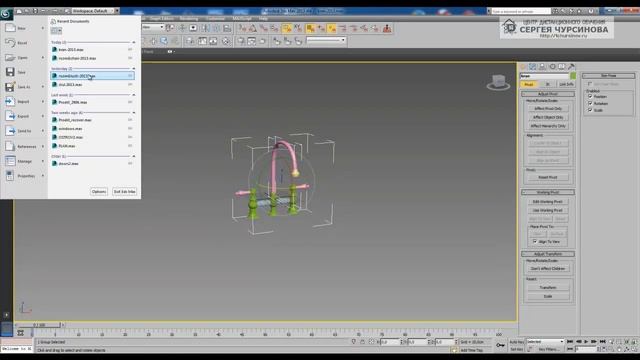Toggle Affect Pivot Only
The width and height of the screenshot is (640, 360).
pyautogui.click(x=548, y=109)
